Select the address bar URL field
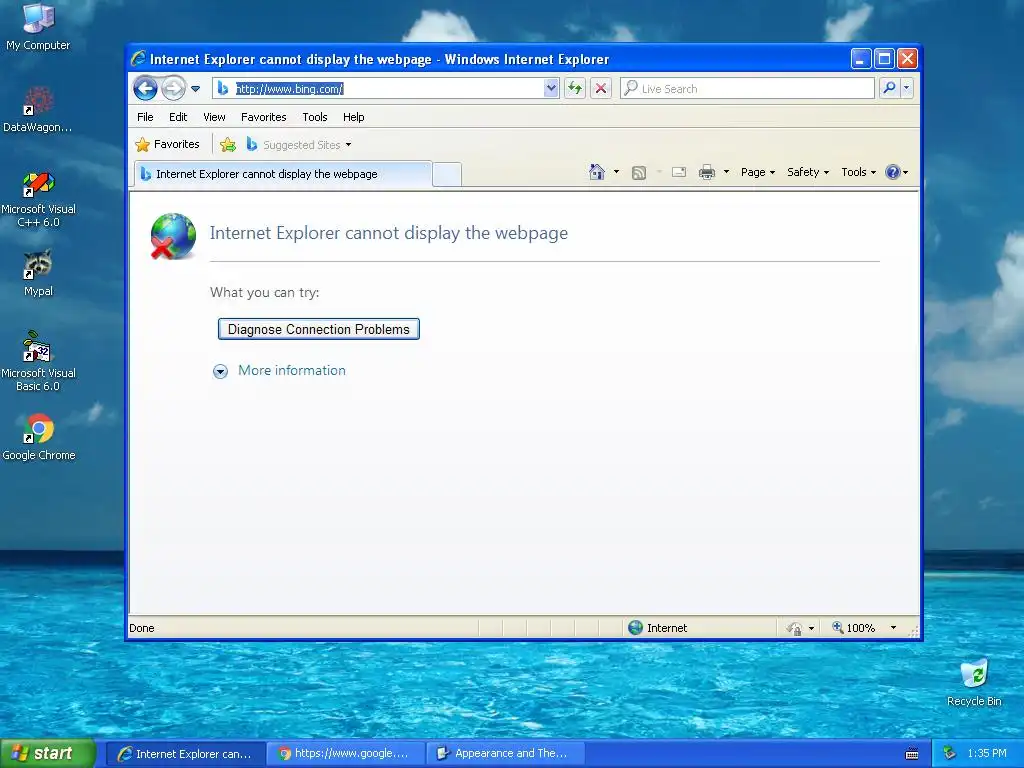The height and width of the screenshot is (768, 1024). (x=387, y=88)
